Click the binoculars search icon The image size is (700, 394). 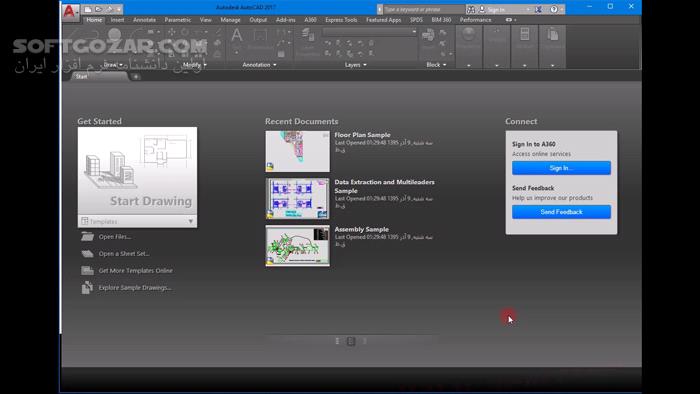(471, 9)
